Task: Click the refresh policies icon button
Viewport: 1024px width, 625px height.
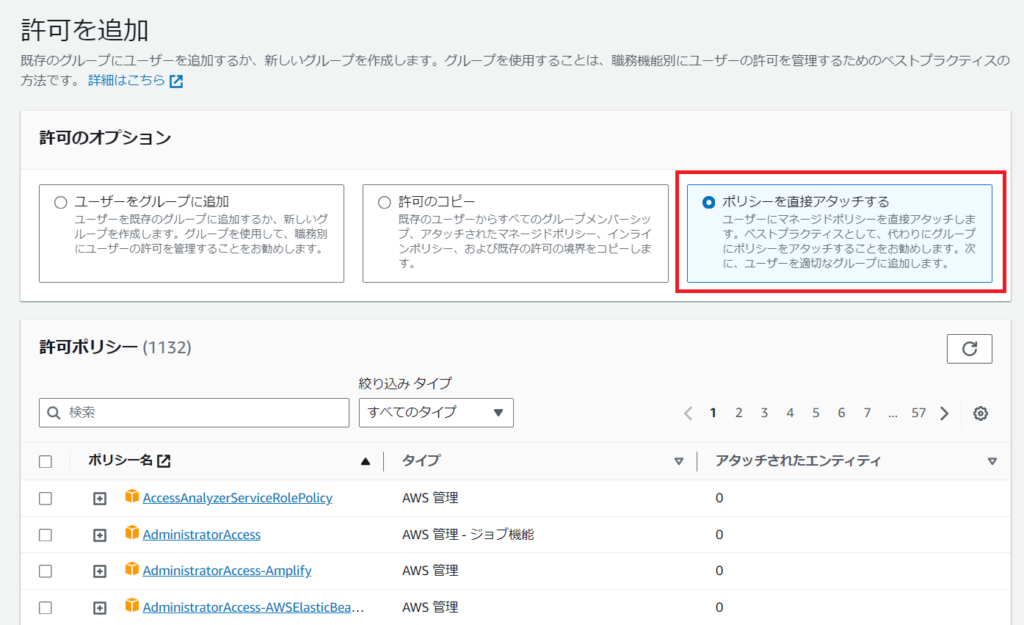Action: click(x=969, y=348)
